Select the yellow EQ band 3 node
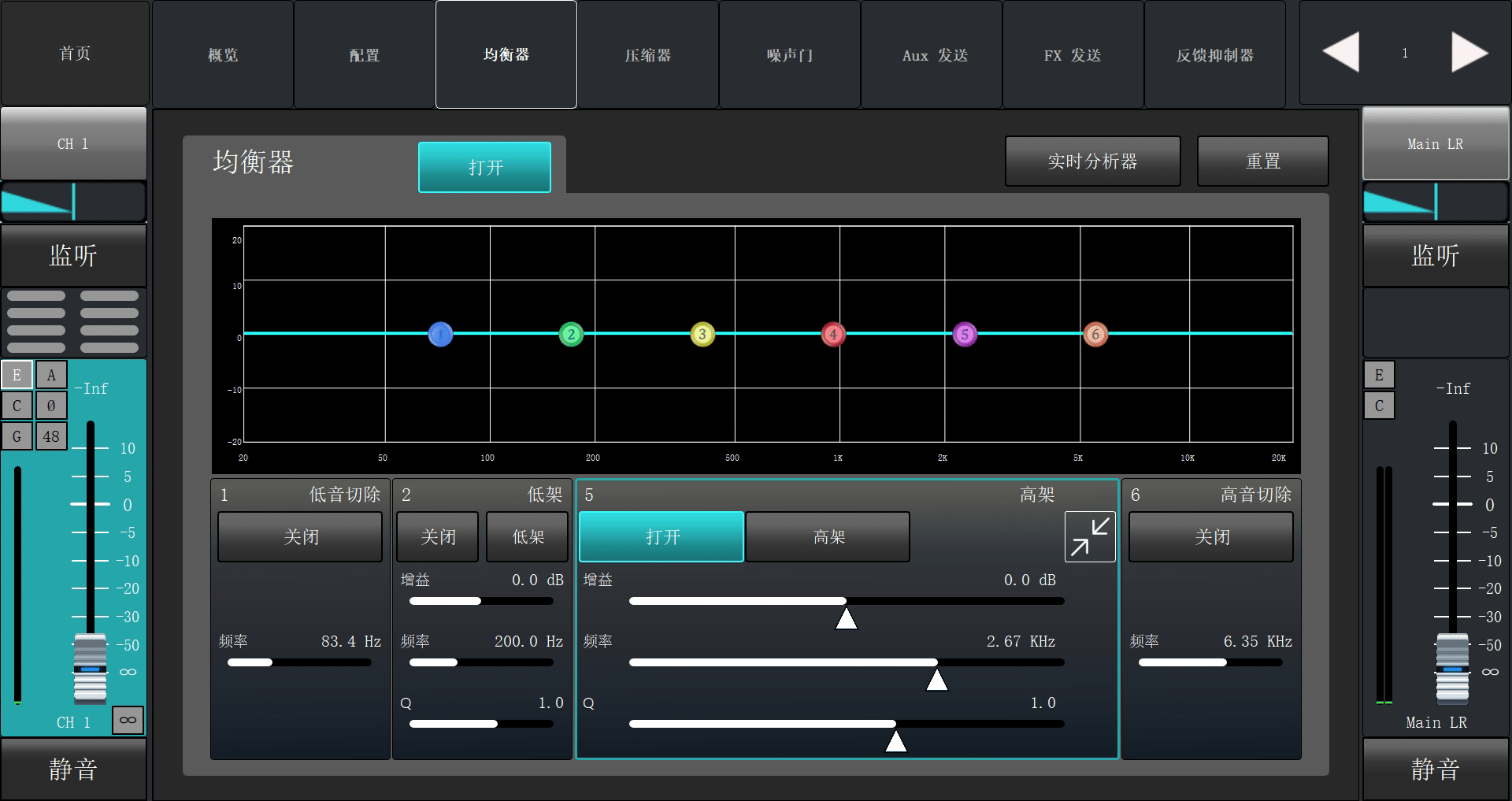Screen dimensions: 1512x801 click(x=702, y=335)
